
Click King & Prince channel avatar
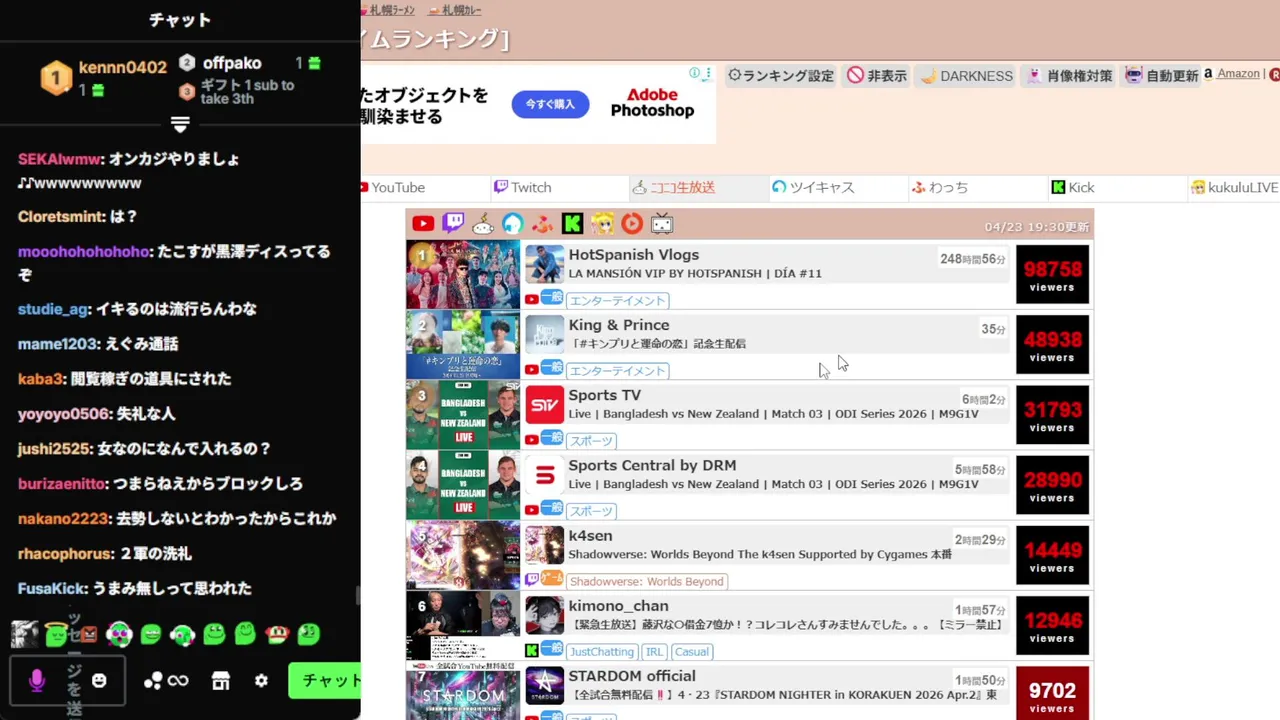click(545, 334)
